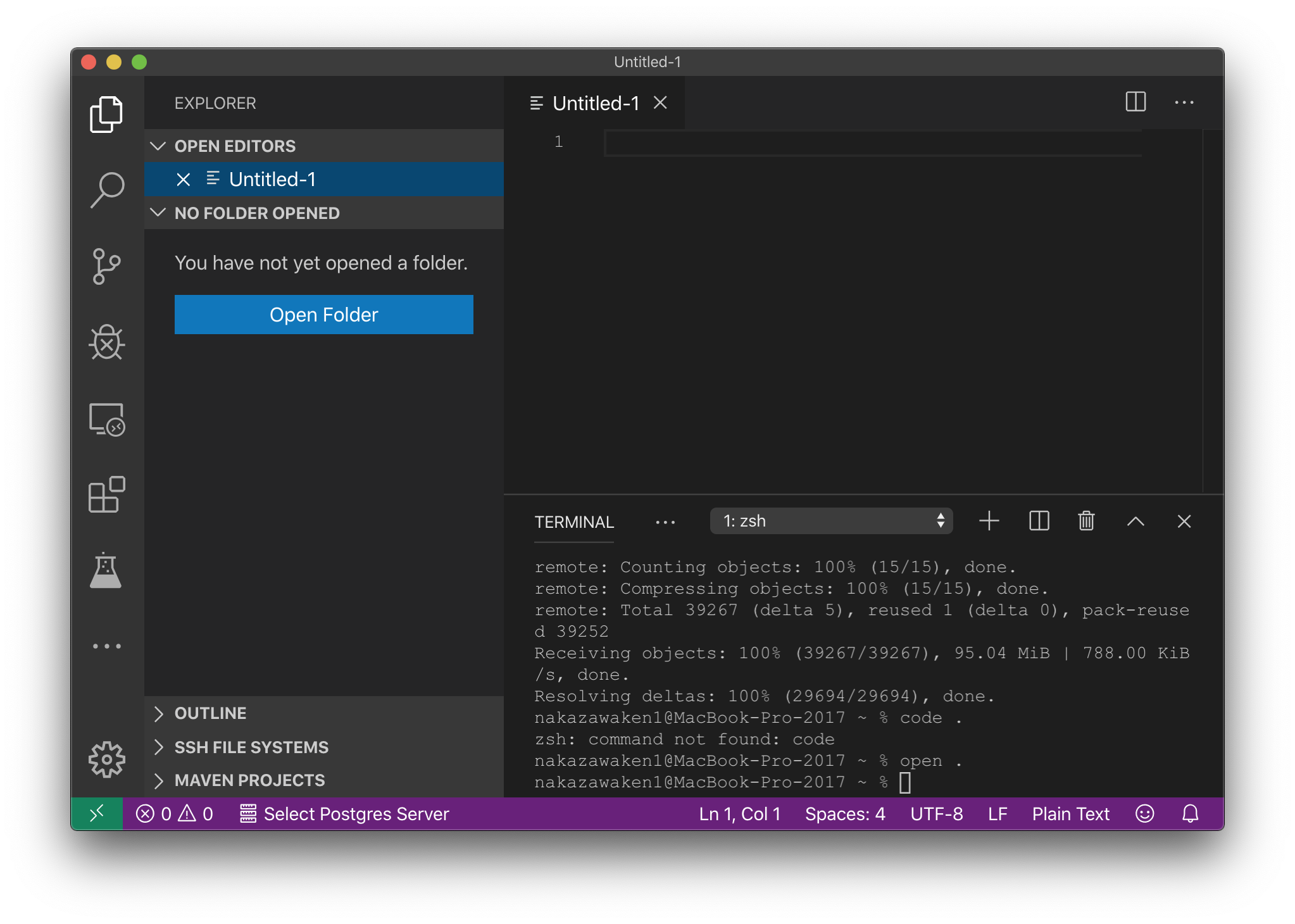Open the Run and Debug view

coord(107,344)
